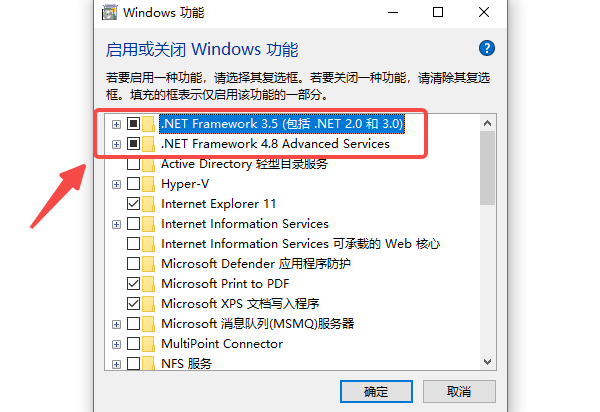Click the 取消 button
This screenshot has width=600, height=412.
coord(458,391)
